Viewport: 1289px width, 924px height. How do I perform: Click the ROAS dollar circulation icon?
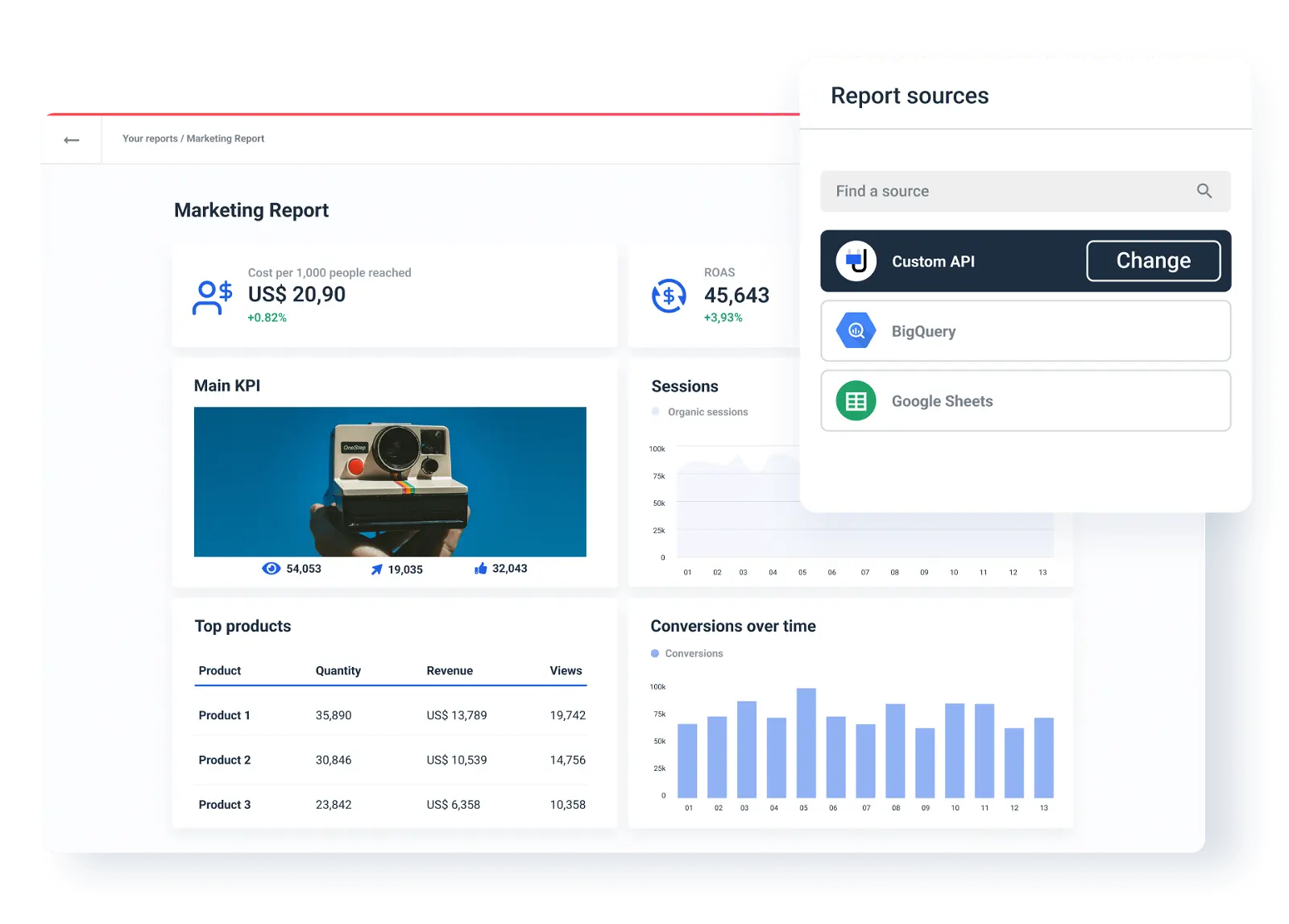click(x=667, y=296)
